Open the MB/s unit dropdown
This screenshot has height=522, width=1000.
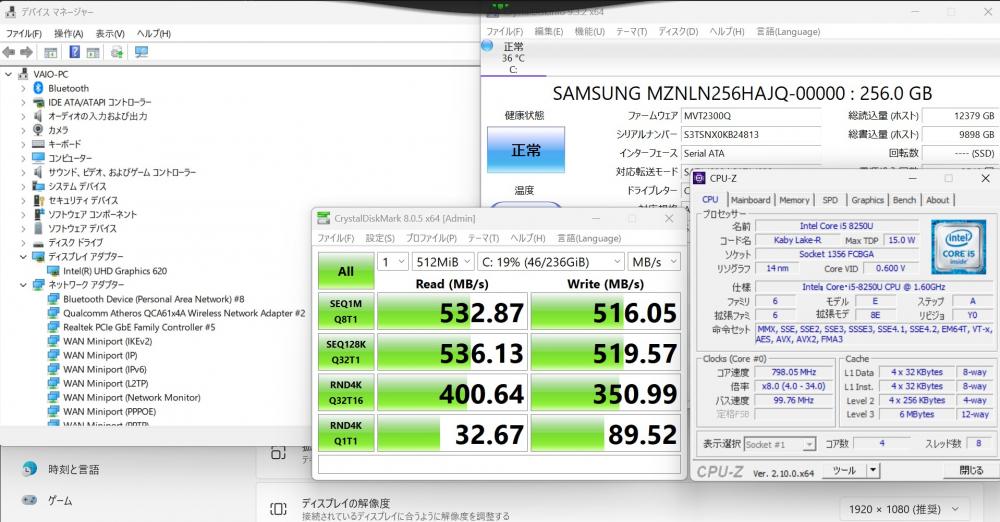[x=654, y=262]
